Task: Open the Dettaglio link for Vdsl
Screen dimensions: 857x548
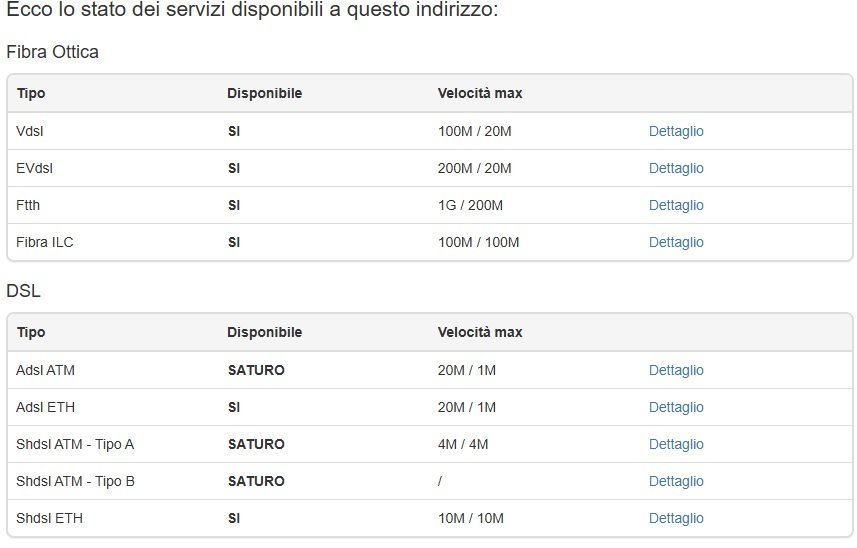Action: pos(676,131)
